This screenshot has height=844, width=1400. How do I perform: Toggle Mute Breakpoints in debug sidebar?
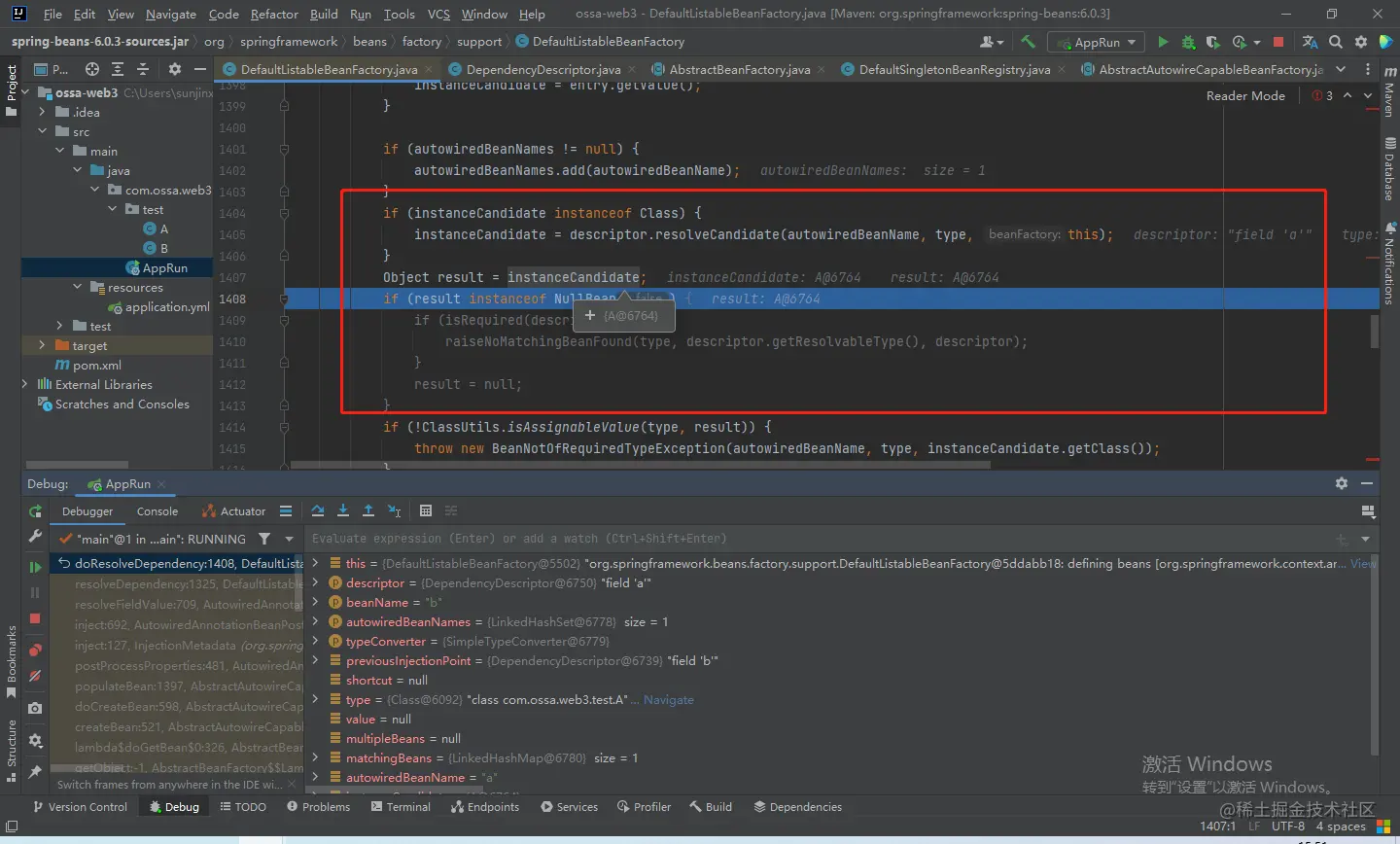(35, 676)
